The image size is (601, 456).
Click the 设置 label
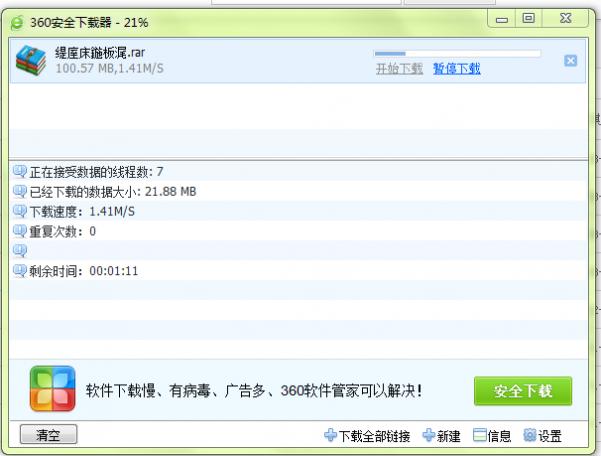(550, 436)
